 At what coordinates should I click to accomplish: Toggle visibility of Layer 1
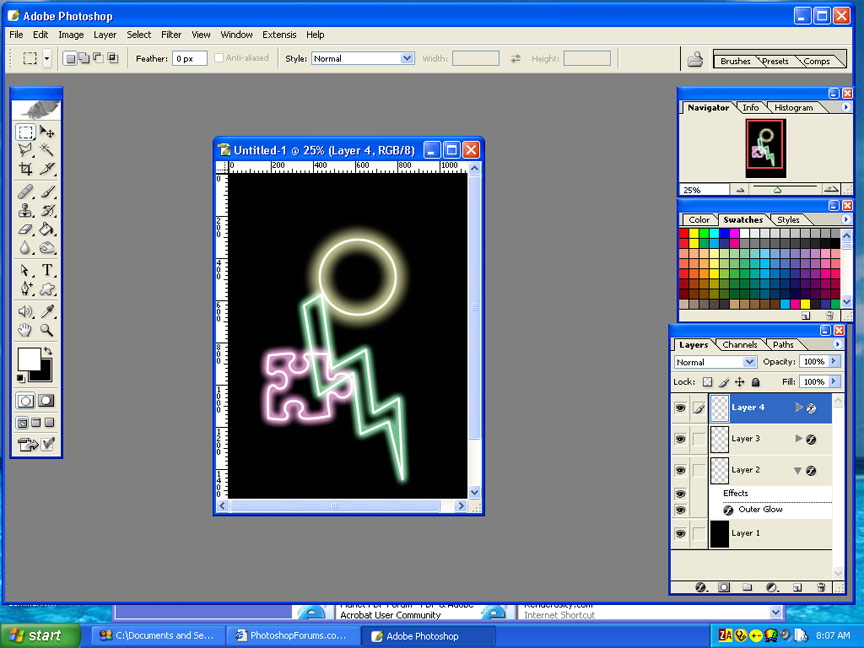[x=680, y=534]
